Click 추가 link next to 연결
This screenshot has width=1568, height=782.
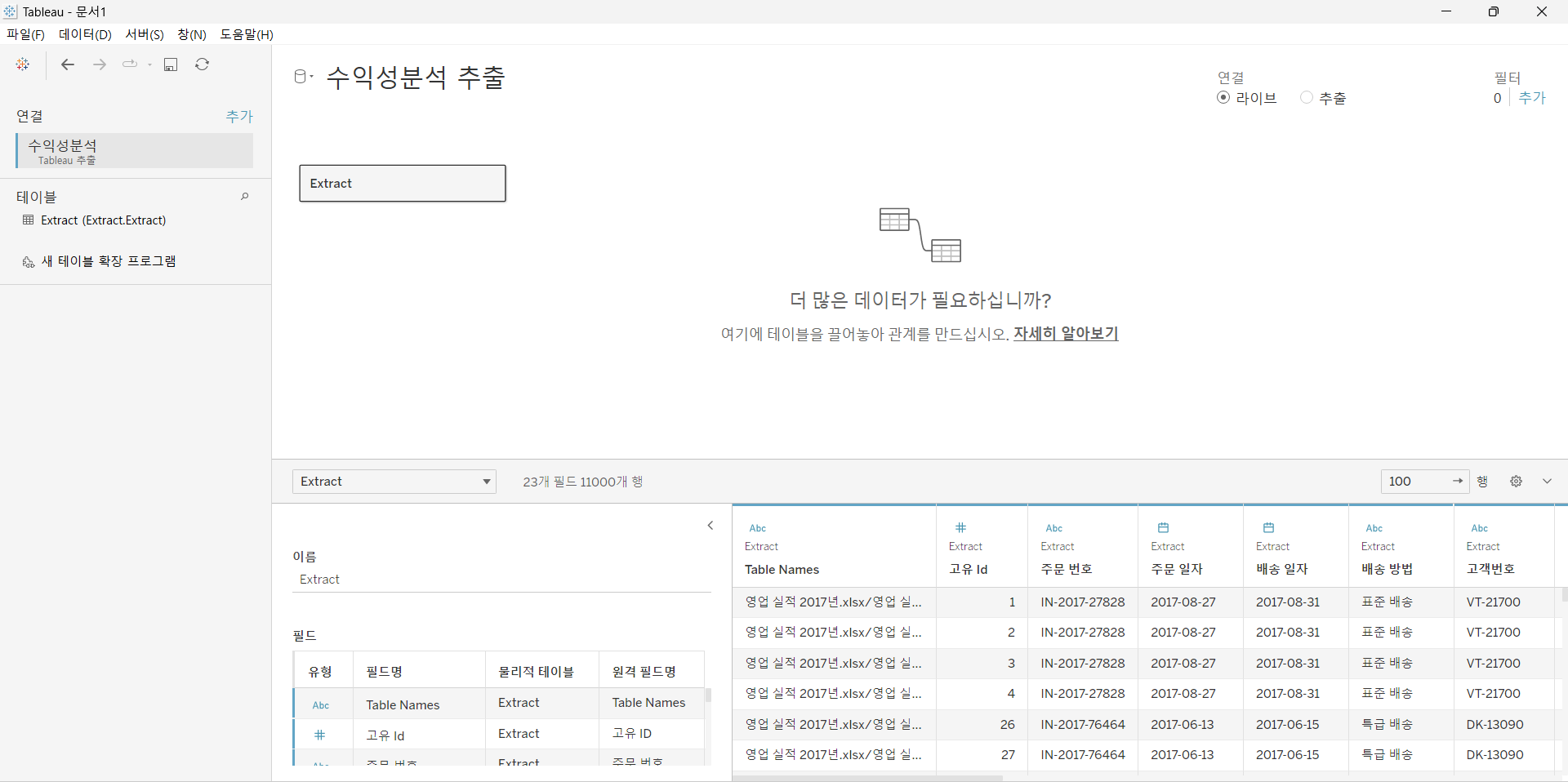pyautogui.click(x=239, y=117)
